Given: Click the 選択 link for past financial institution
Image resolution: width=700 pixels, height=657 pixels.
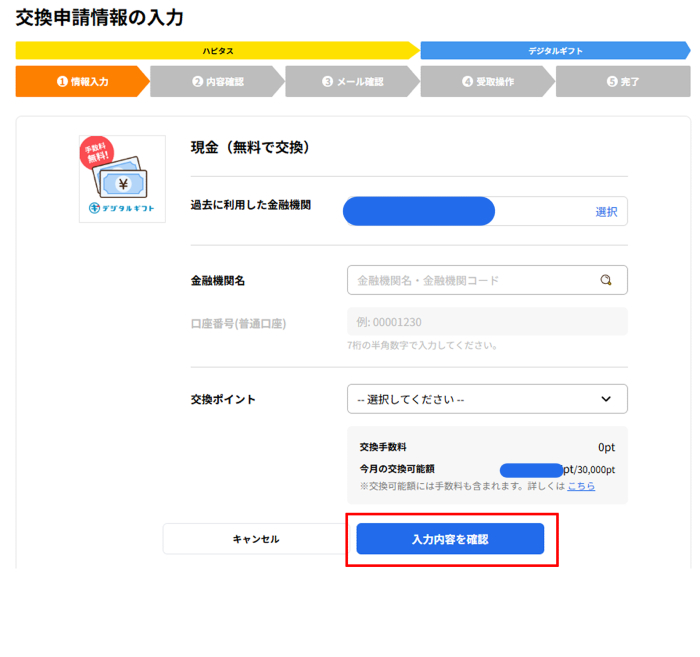Looking at the screenshot, I should pos(606,212).
